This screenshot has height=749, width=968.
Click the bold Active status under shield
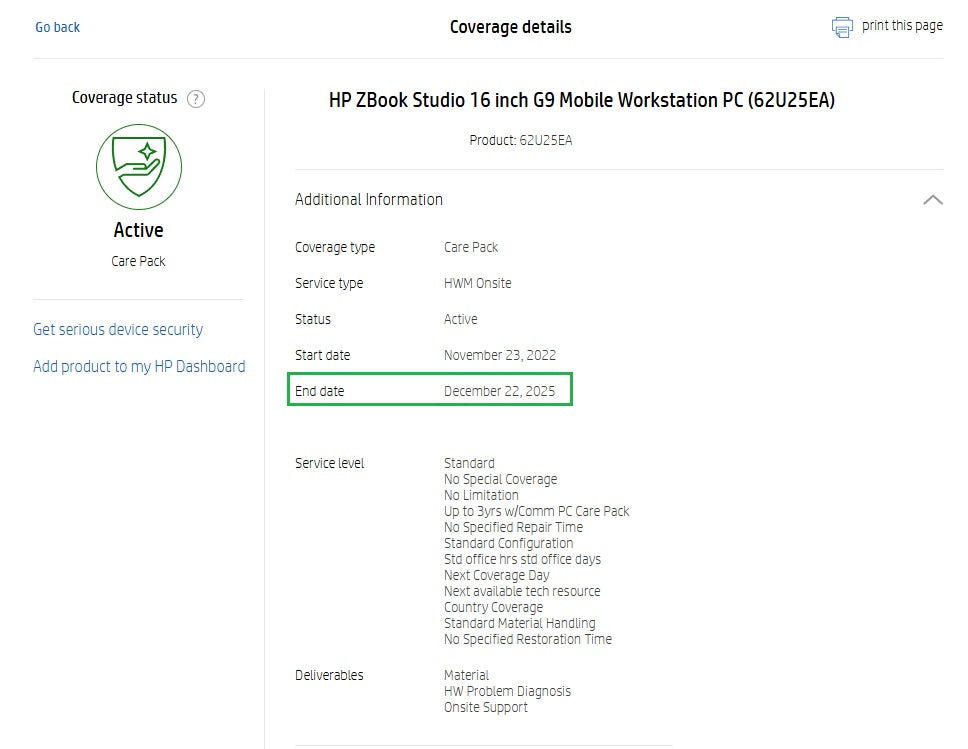point(138,230)
